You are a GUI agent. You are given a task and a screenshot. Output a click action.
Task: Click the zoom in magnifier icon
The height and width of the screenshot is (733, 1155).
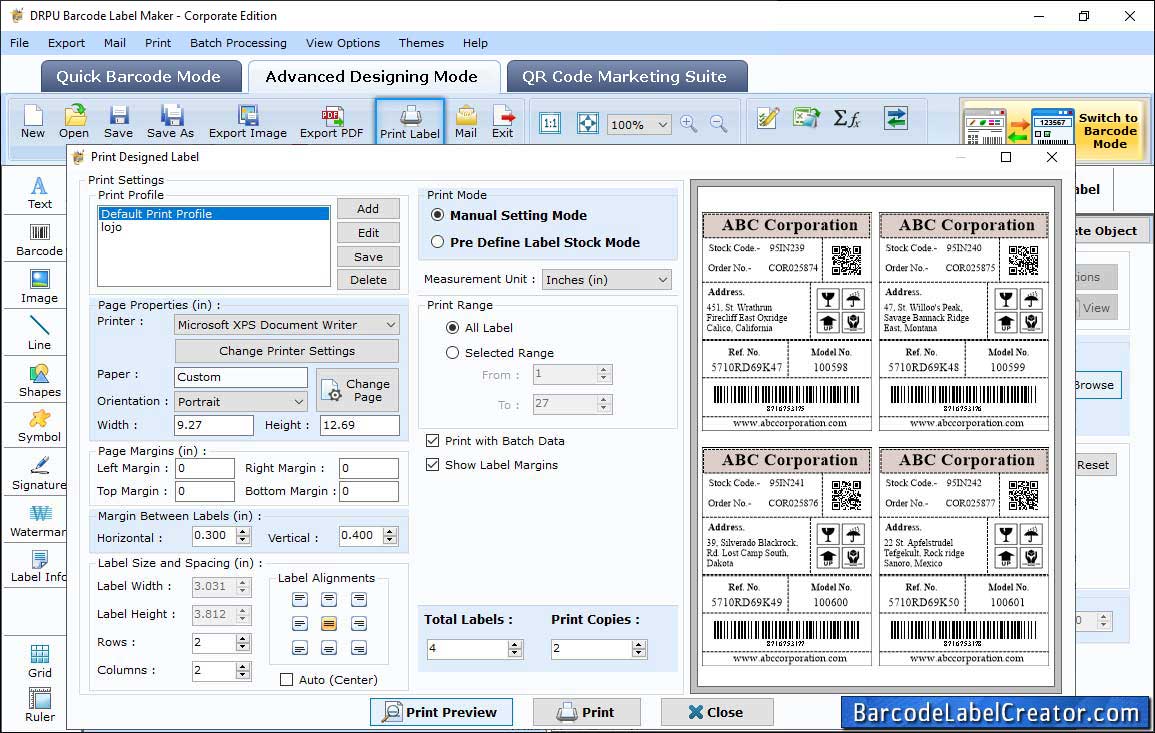coord(689,124)
